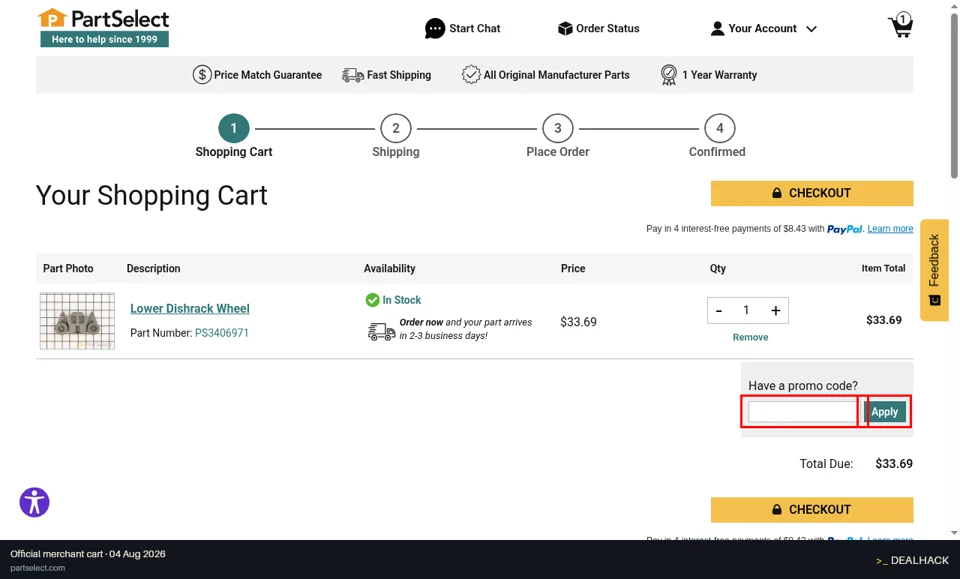The height and width of the screenshot is (579, 960).
Task: Click the Your Account person icon
Action: (x=717, y=29)
